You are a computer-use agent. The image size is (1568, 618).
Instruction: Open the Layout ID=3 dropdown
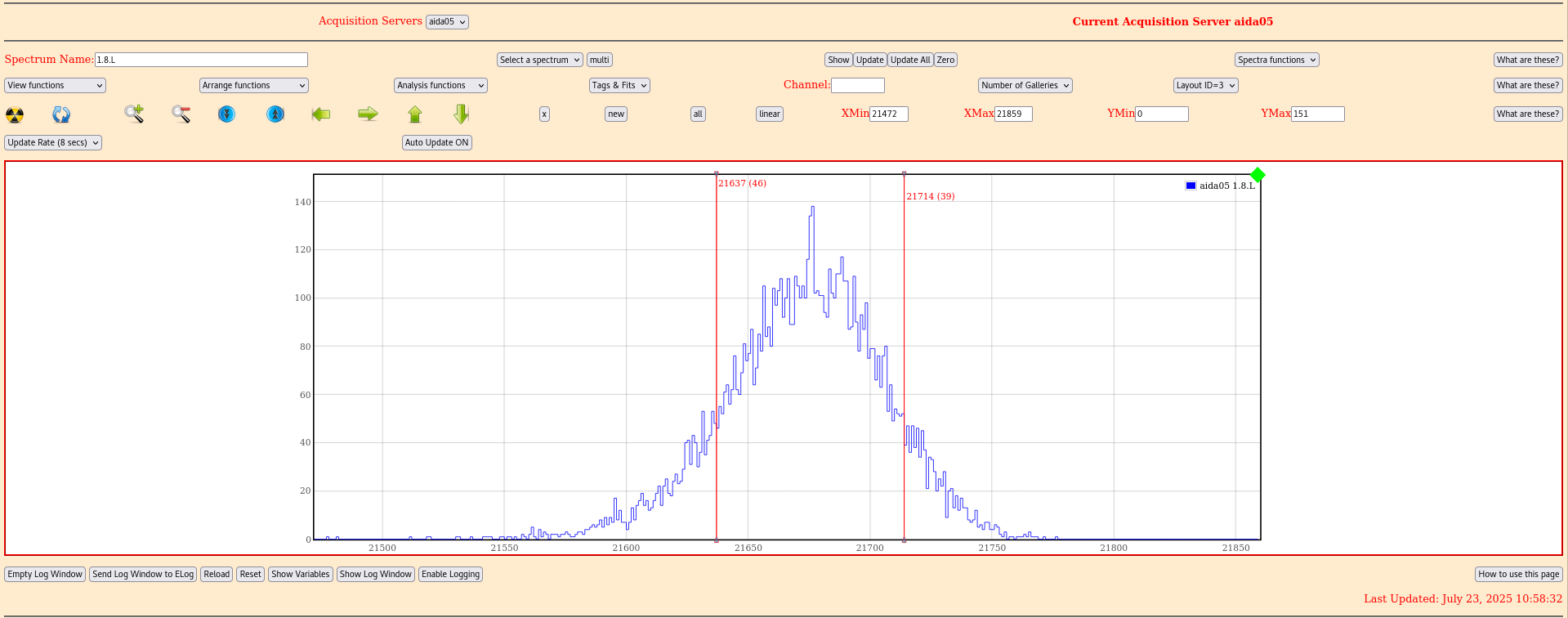(x=1205, y=85)
